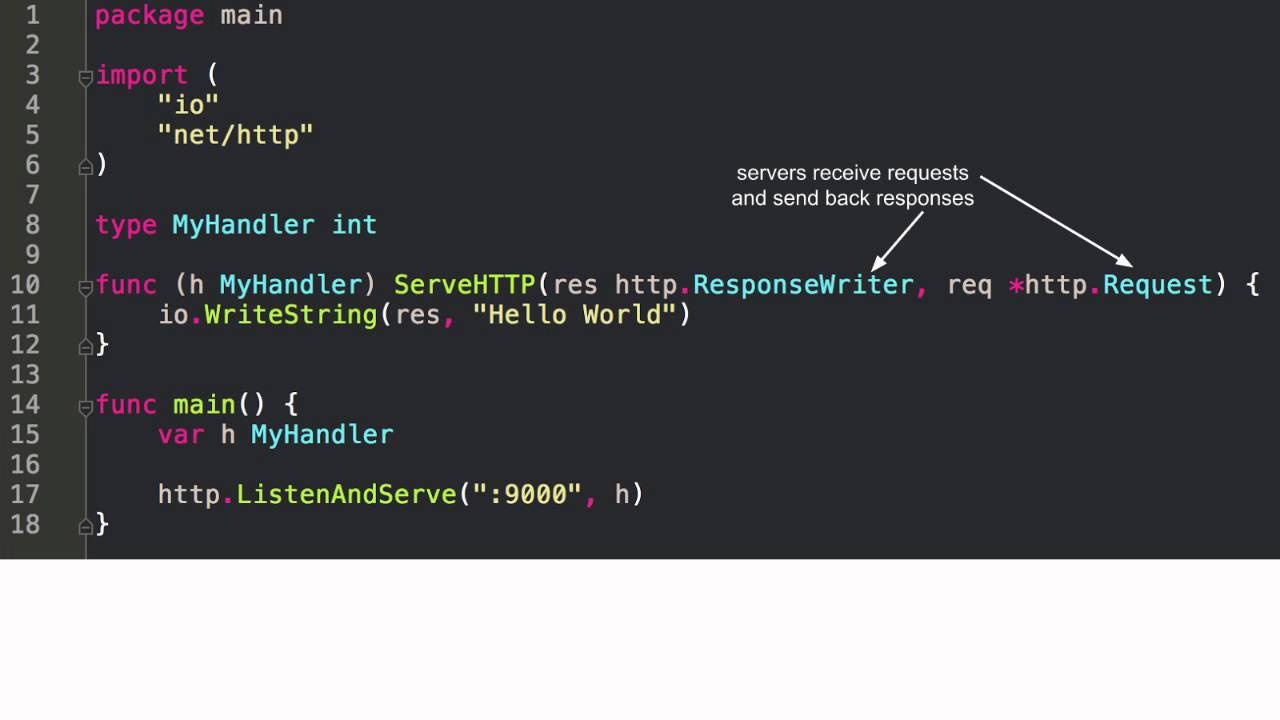The image size is (1280, 720).
Task: Click 'main()' in the func declaration
Action: [x=219, y=405]
